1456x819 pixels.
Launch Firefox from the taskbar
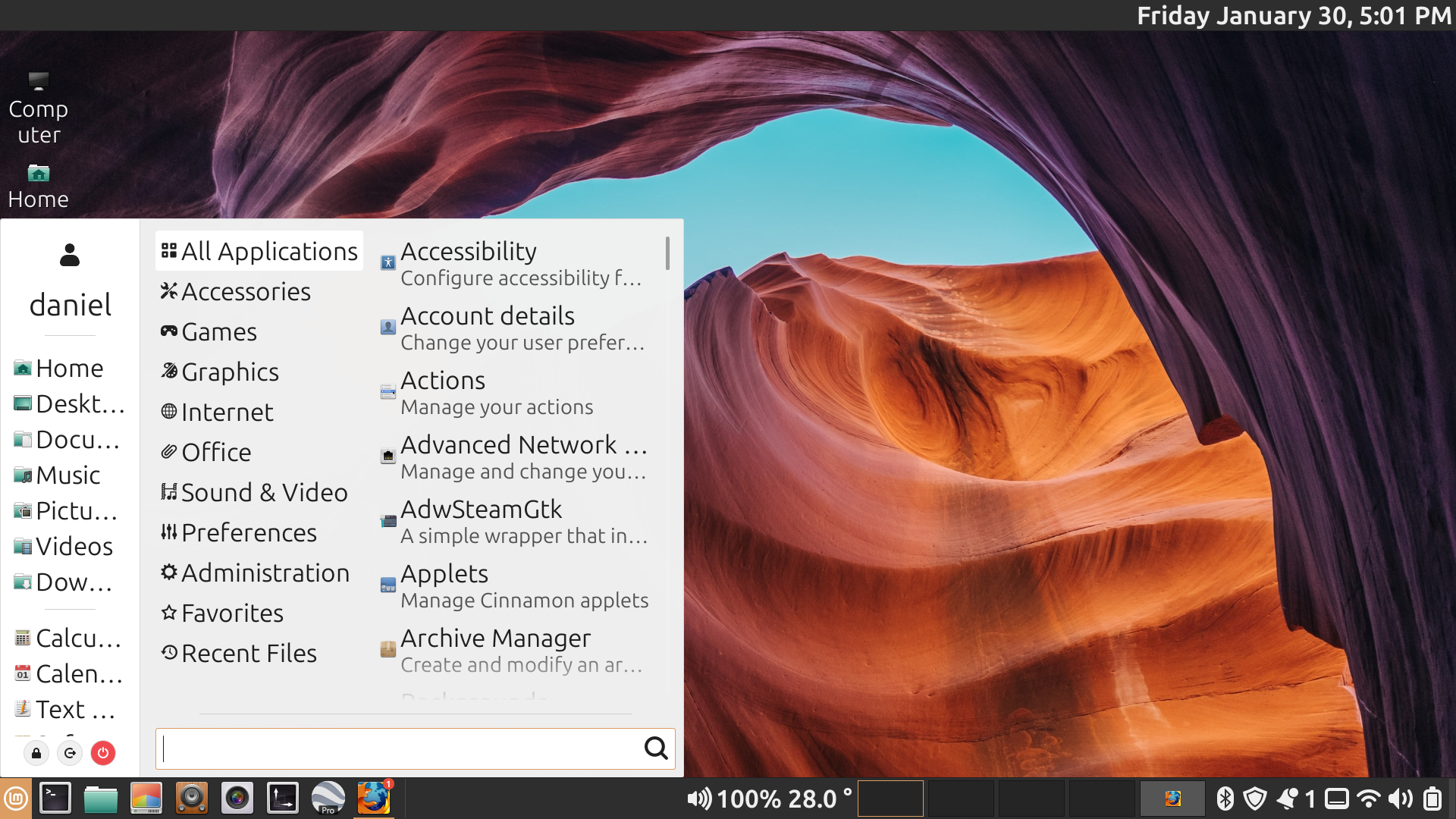pos(374,799)
